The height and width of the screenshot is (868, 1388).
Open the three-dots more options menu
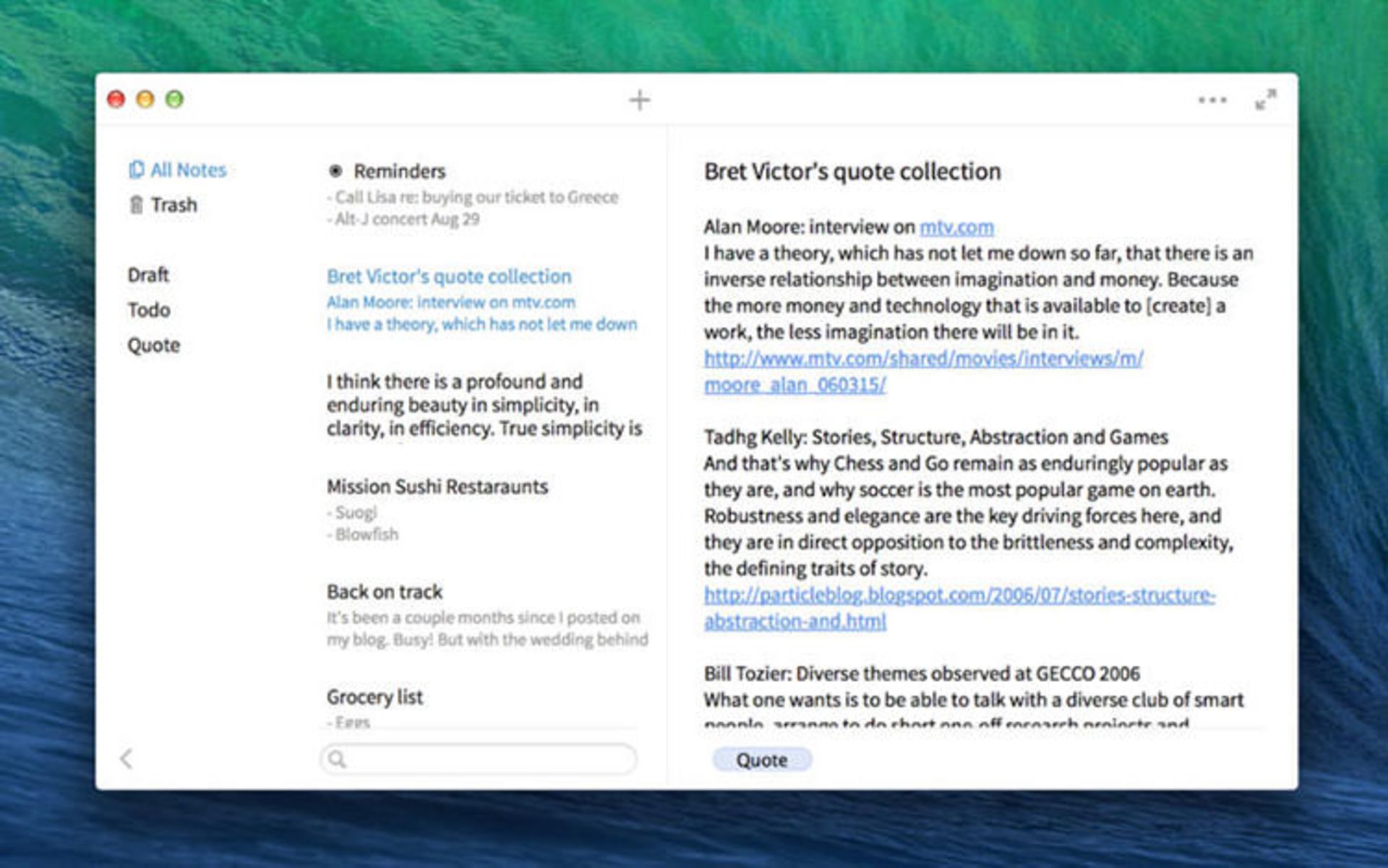coord(1212,100)
